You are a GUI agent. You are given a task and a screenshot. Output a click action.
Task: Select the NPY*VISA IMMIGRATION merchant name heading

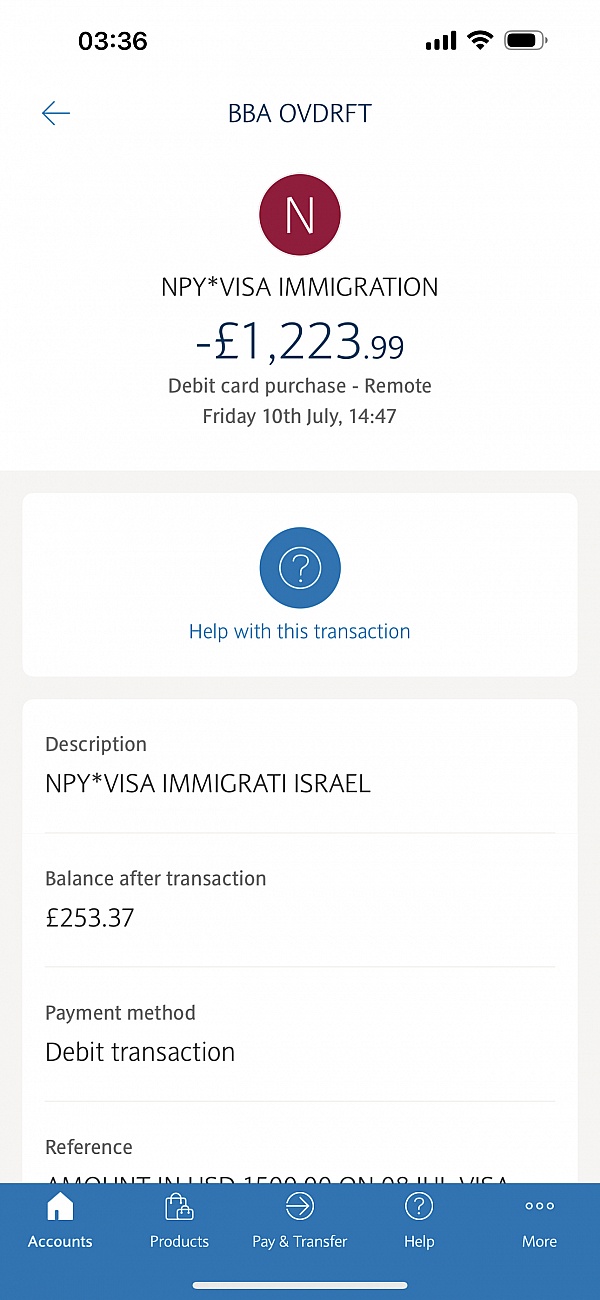point(300,287)
